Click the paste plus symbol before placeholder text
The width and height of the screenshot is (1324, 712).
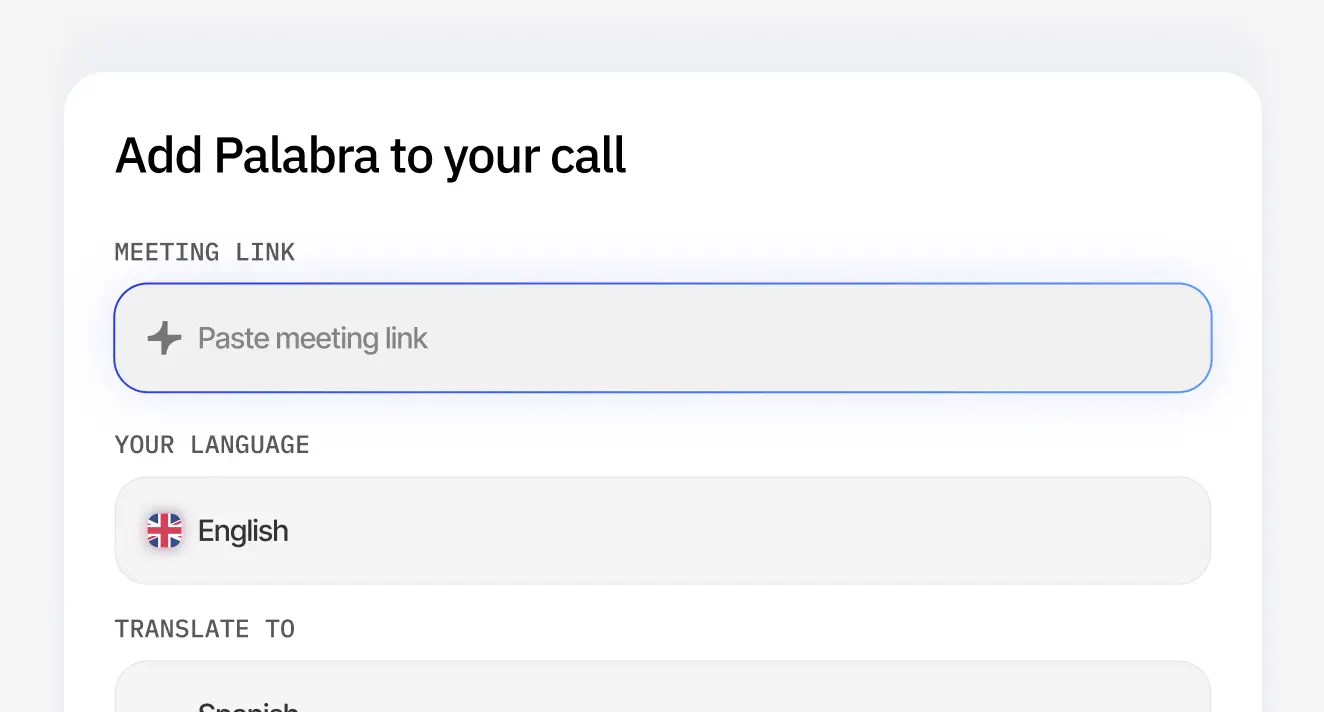(x=163, y=337)
